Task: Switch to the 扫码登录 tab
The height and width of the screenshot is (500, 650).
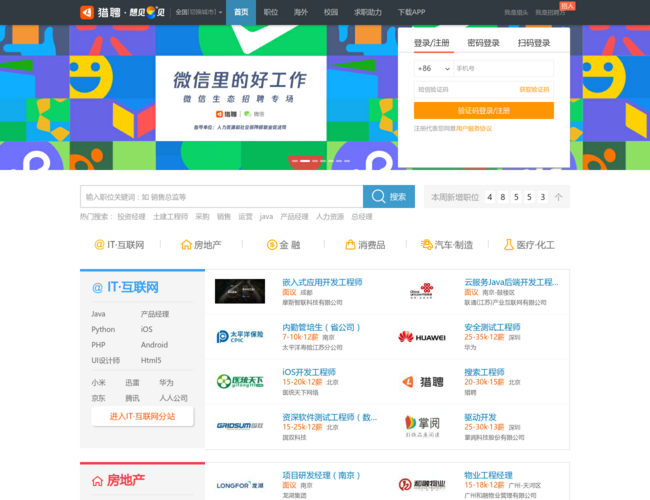Action: pyautogui.click(x=534, y=43)
